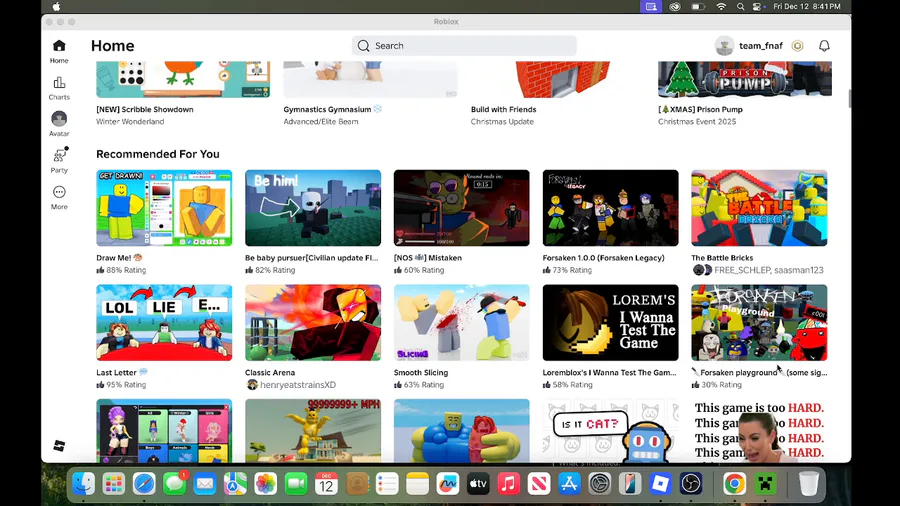Open App Store from the Dock

tap(569, 484)
